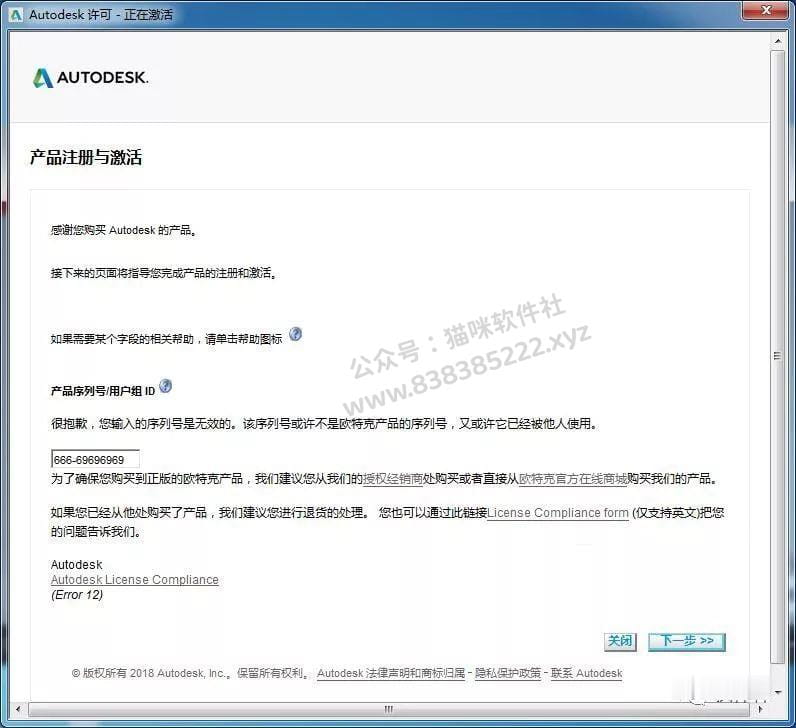Click the 版权所有 2018 Autodesk copyright text

[190, 673]
